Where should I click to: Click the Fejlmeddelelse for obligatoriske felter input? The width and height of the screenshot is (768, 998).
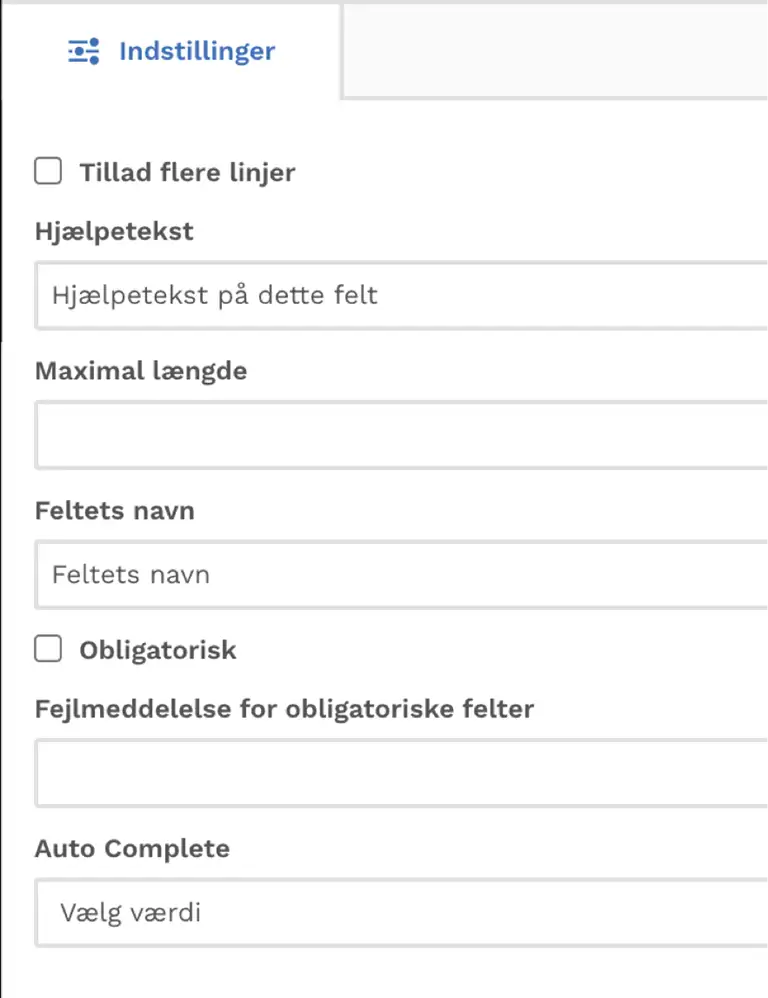point(401,773)
